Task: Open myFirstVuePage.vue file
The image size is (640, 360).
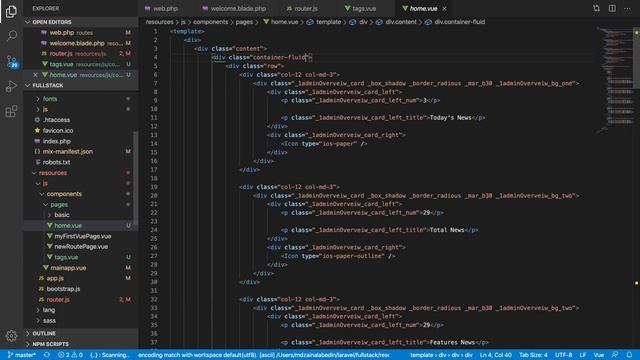Action: coord(82,236)
